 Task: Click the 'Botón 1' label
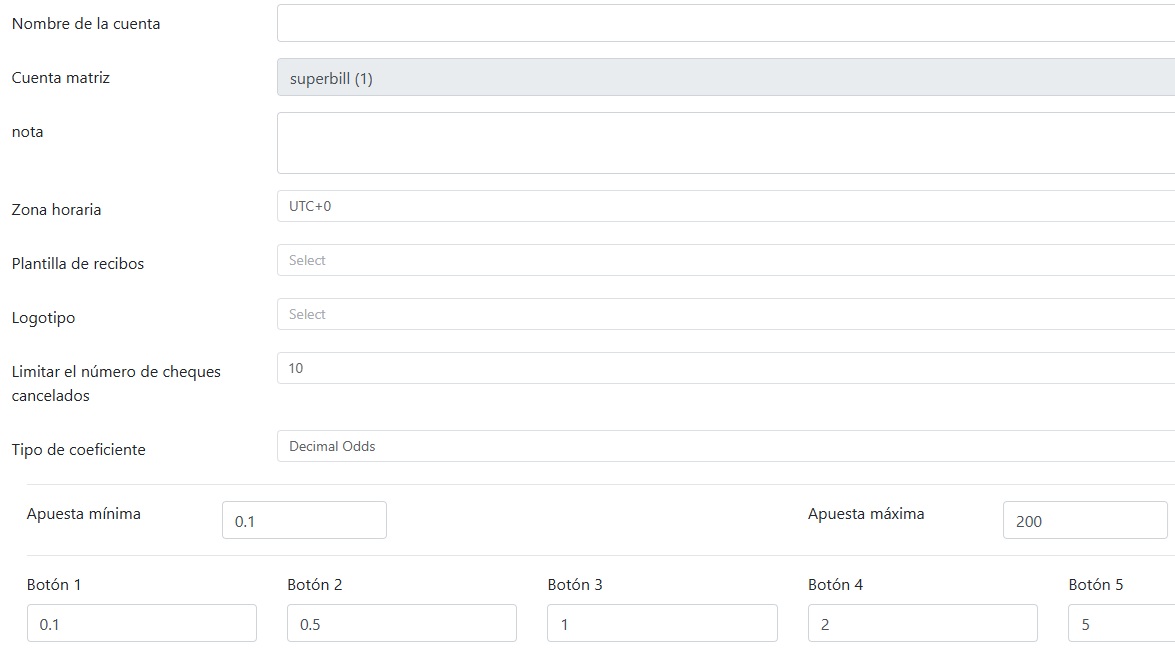54,584
